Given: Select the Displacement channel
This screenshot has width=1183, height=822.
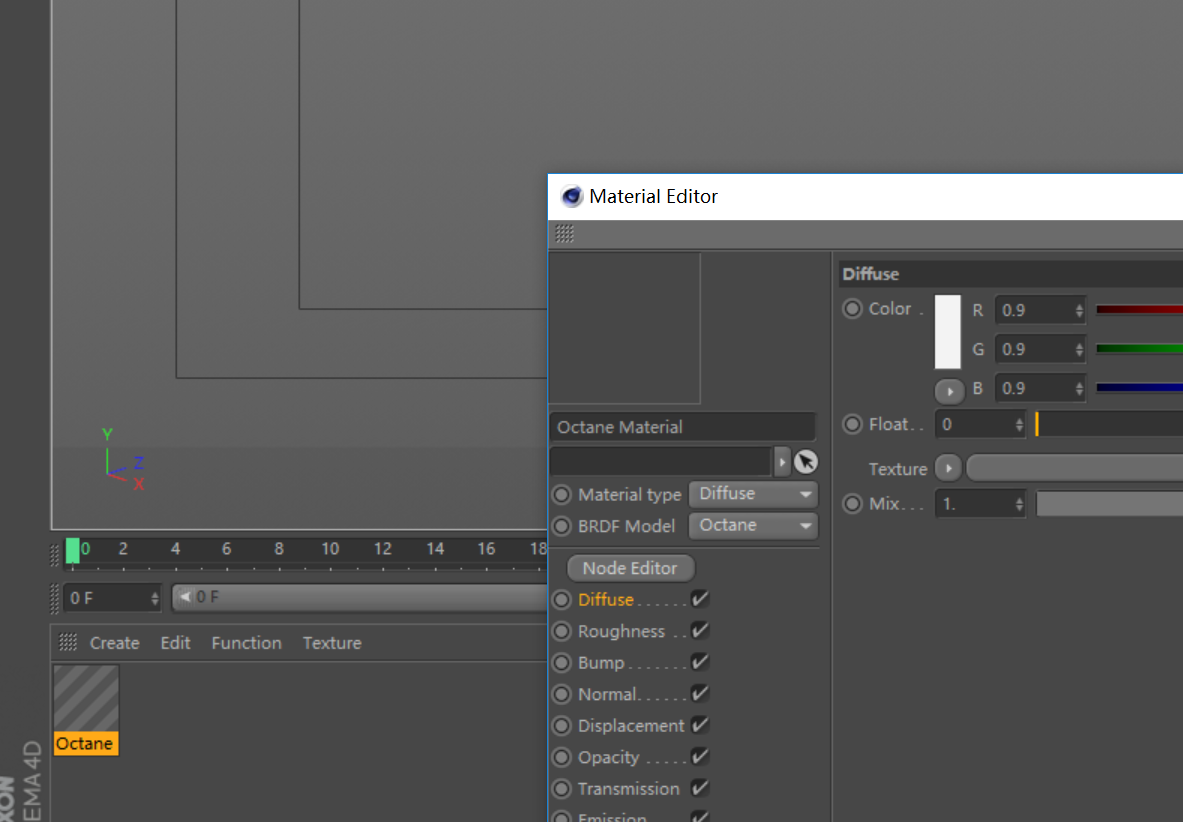Looking at the screenshot, I should [631, 725].
